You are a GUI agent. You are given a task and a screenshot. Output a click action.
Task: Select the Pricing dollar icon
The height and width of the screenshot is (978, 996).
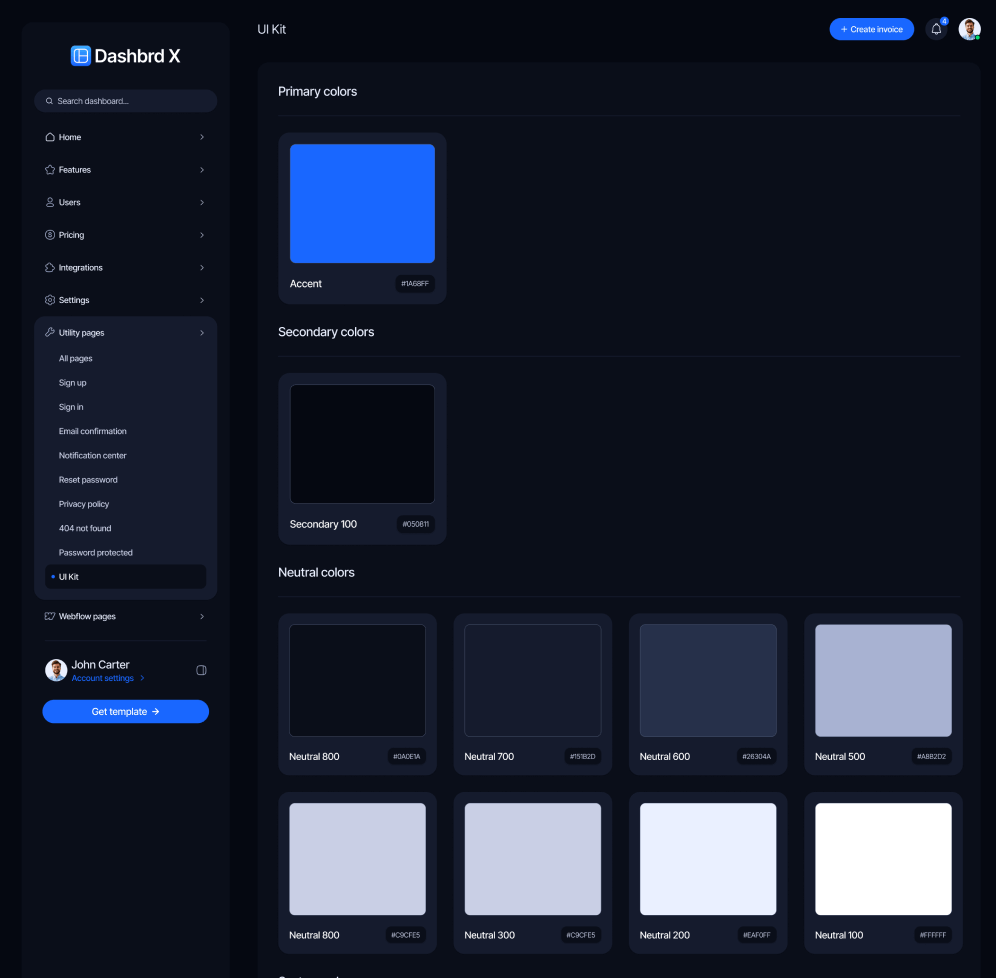coord(50,234)
